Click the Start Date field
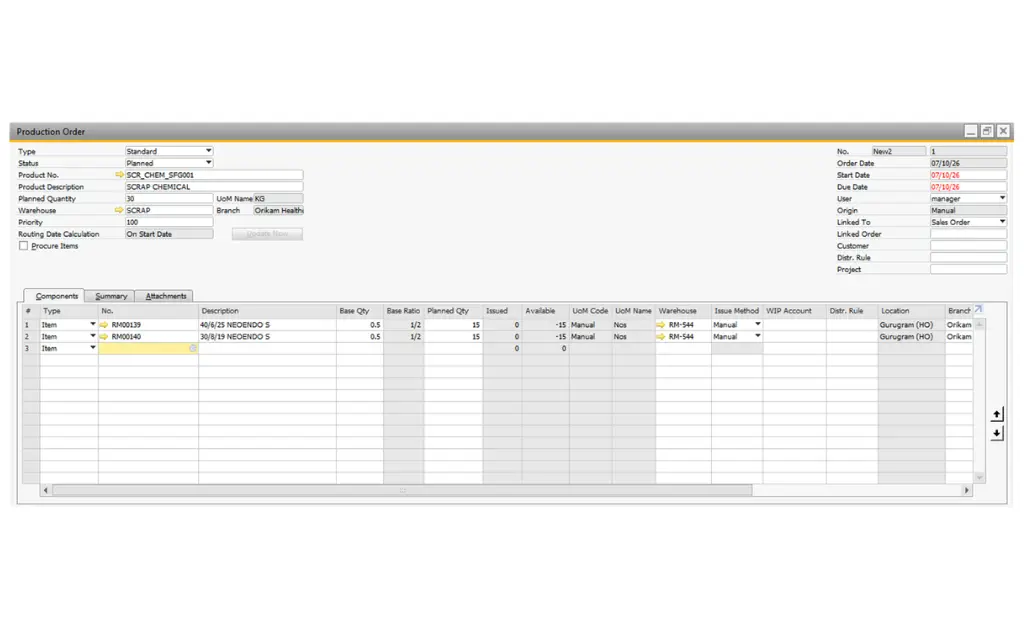 [x=968, y=175]
